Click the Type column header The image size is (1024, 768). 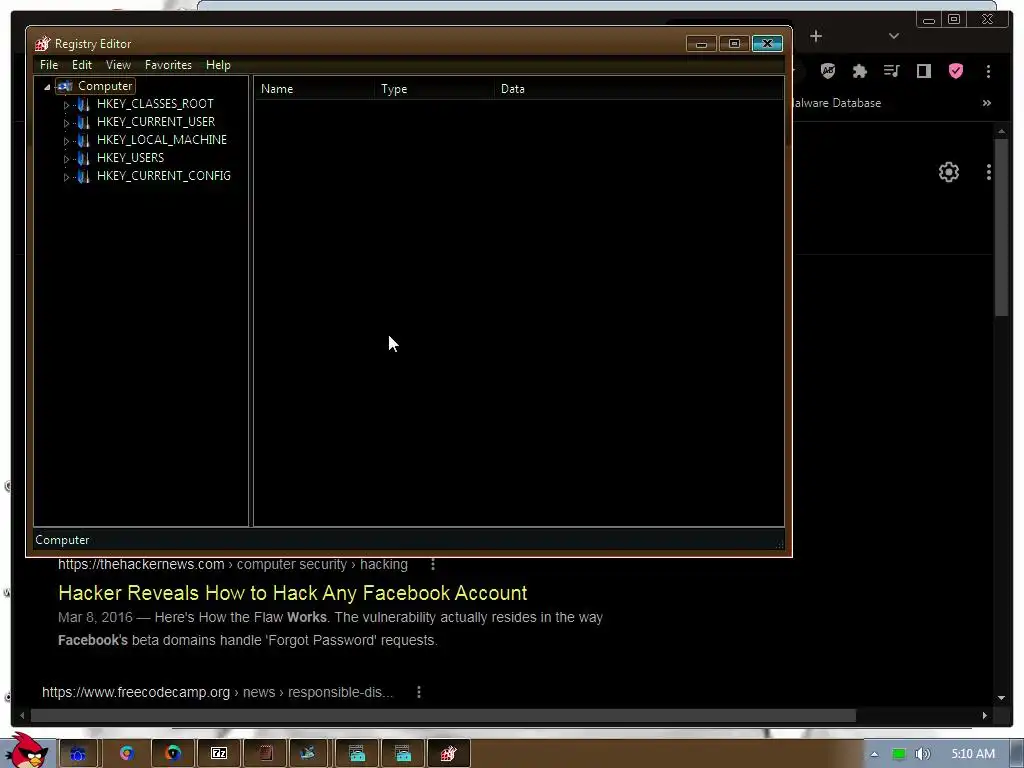coord(434,89)
